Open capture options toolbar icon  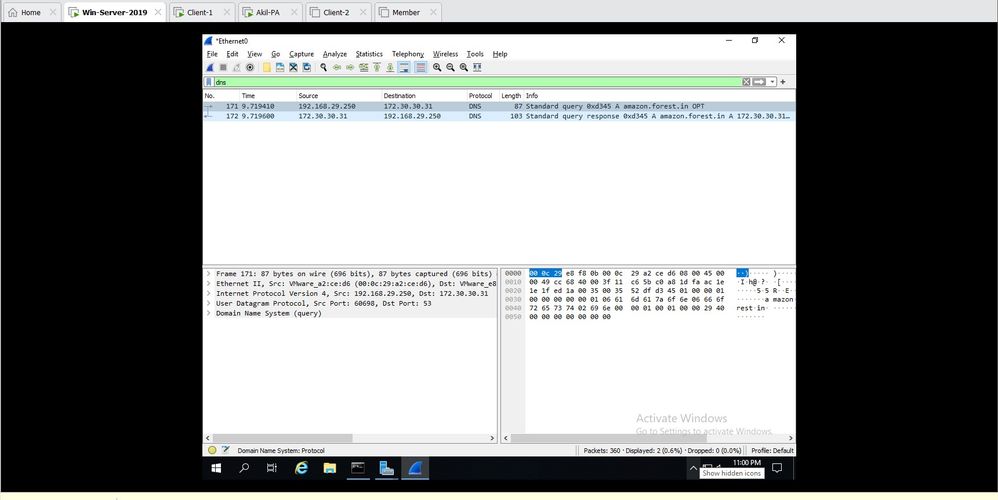point(250,67)
